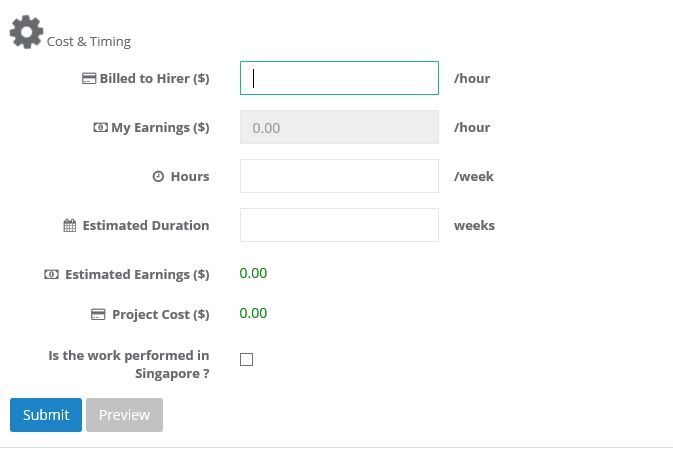Click the clock icon beside Hours
The width and height of the screenshot is (673, 449).
click(158, 176)
